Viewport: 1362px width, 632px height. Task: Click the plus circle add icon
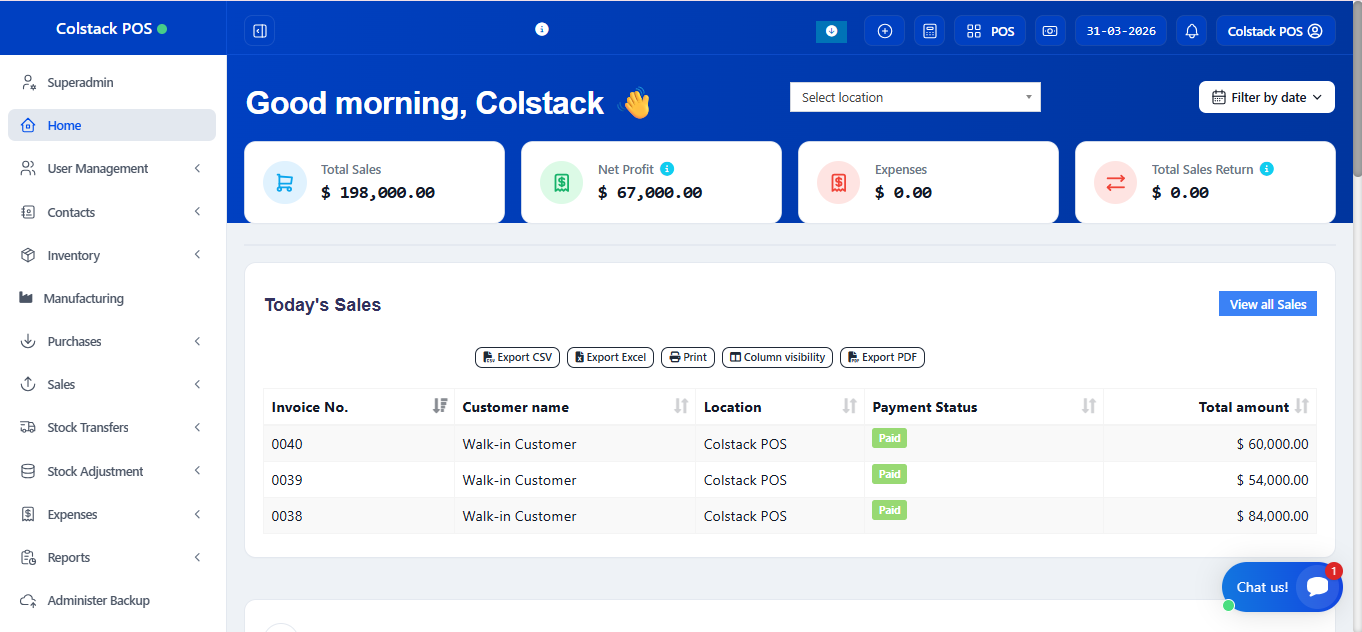click(884, 31)
